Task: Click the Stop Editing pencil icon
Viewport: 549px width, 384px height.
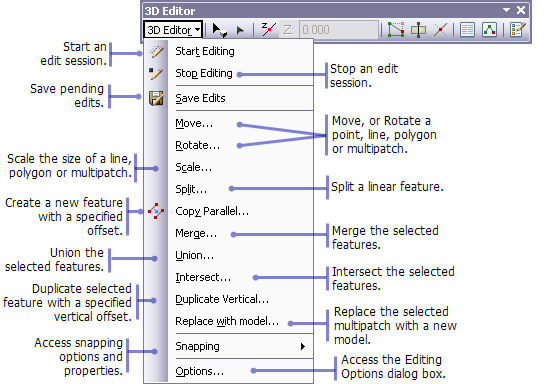Action: [156, 73]
